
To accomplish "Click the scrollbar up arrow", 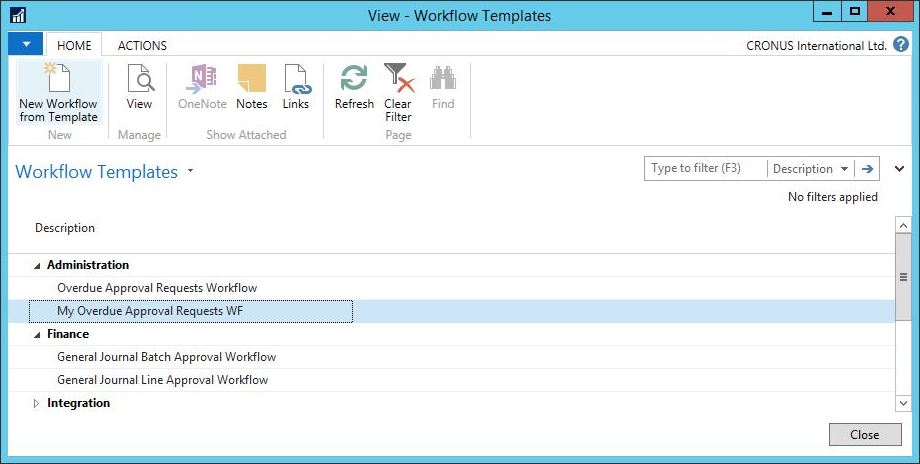I will (903, 225).
